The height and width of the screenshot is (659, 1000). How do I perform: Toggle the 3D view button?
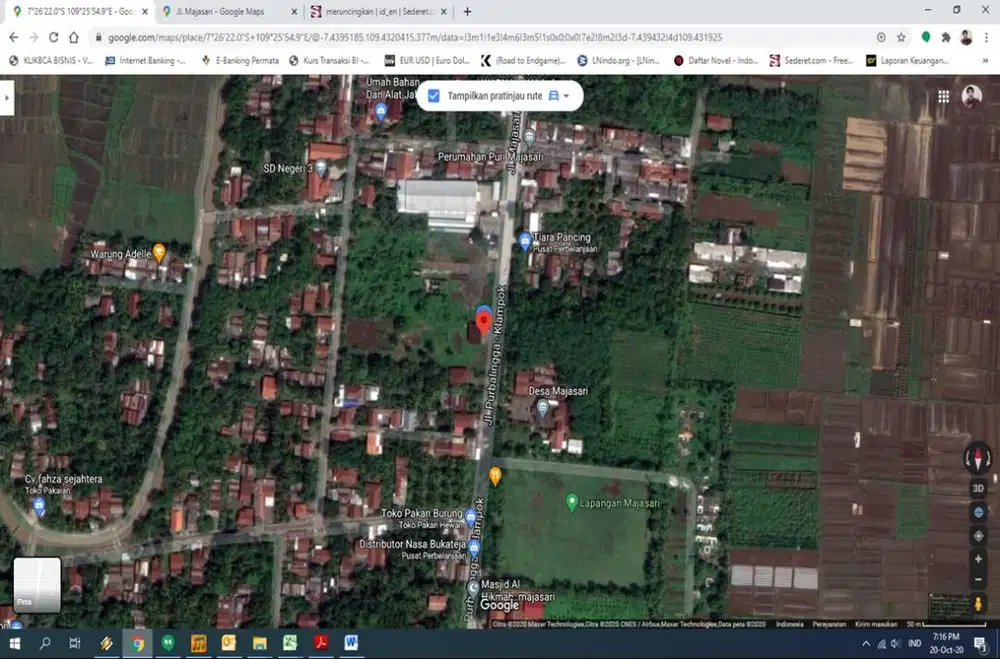(x=978, y=489)
